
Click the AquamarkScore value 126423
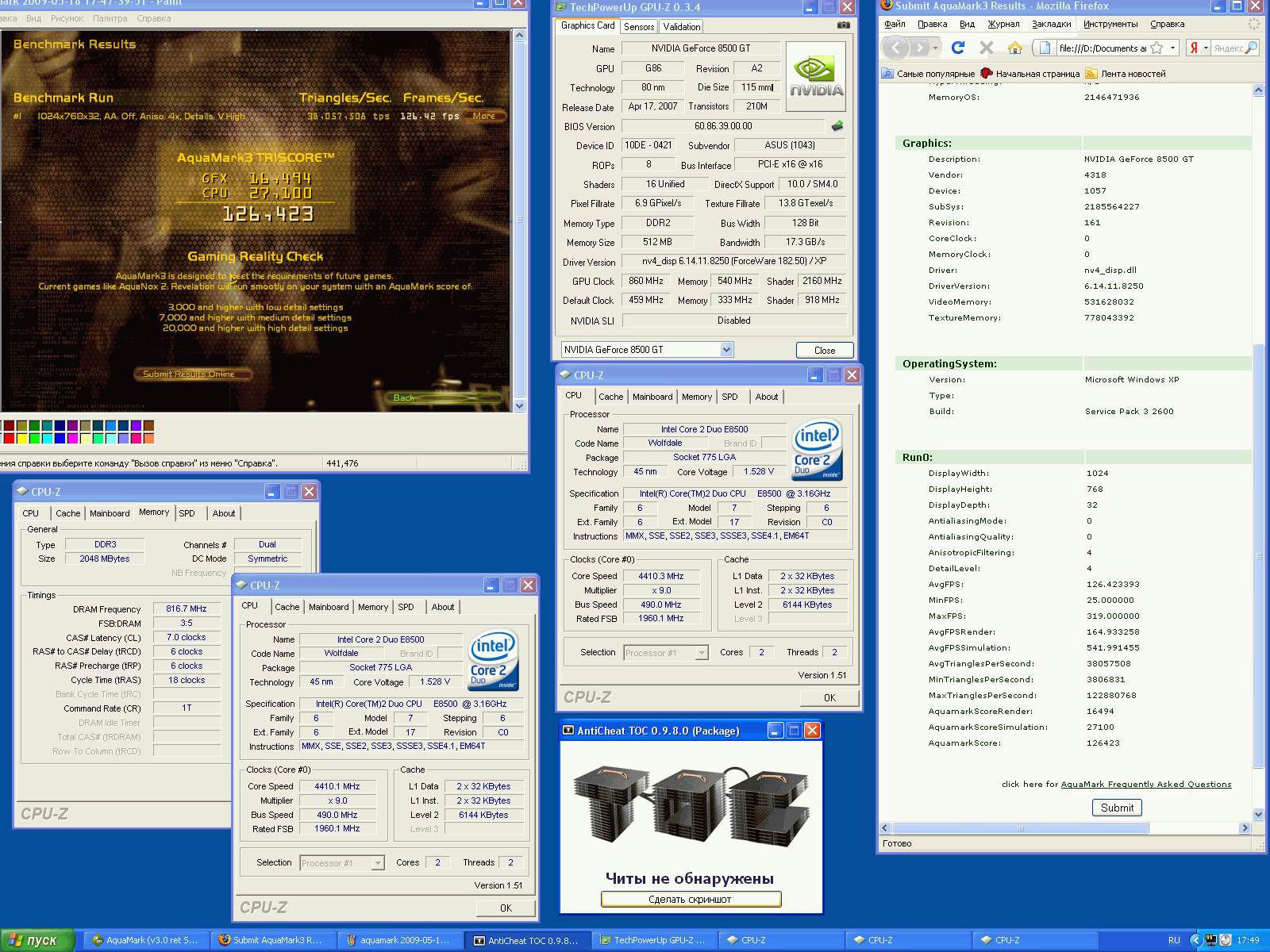click(x=1103, y=743)
